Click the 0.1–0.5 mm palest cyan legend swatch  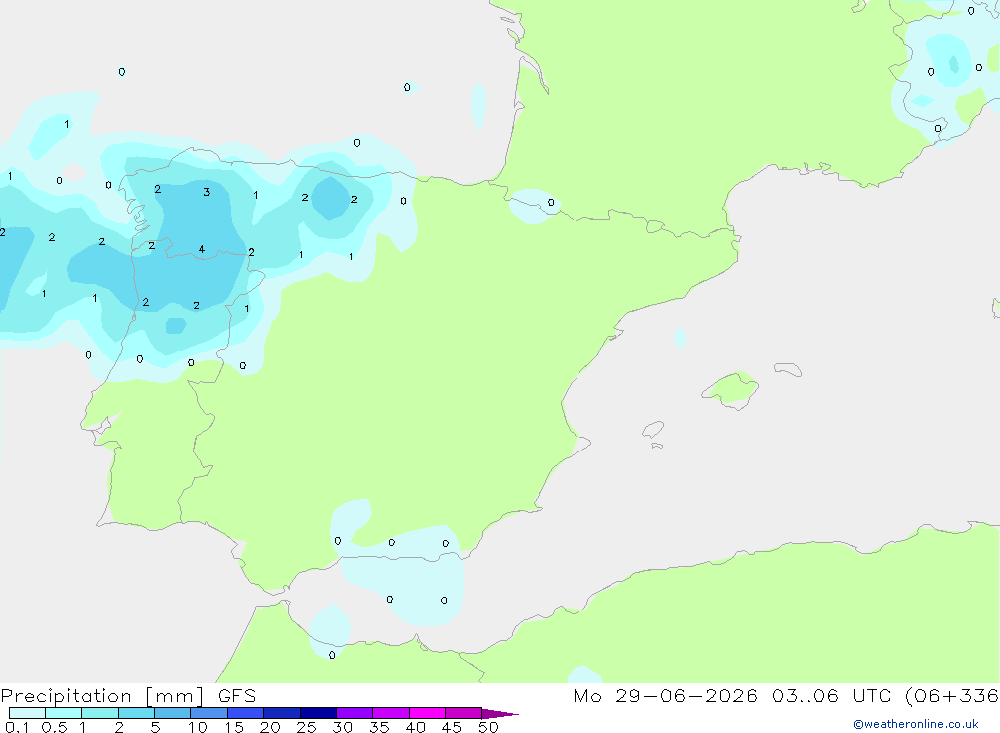coord(27,713)
